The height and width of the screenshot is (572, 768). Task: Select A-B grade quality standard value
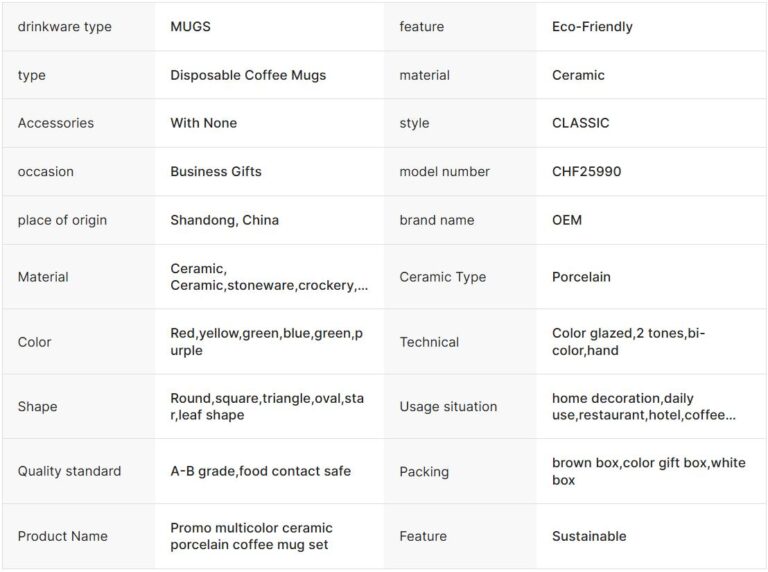pos(260,471)
